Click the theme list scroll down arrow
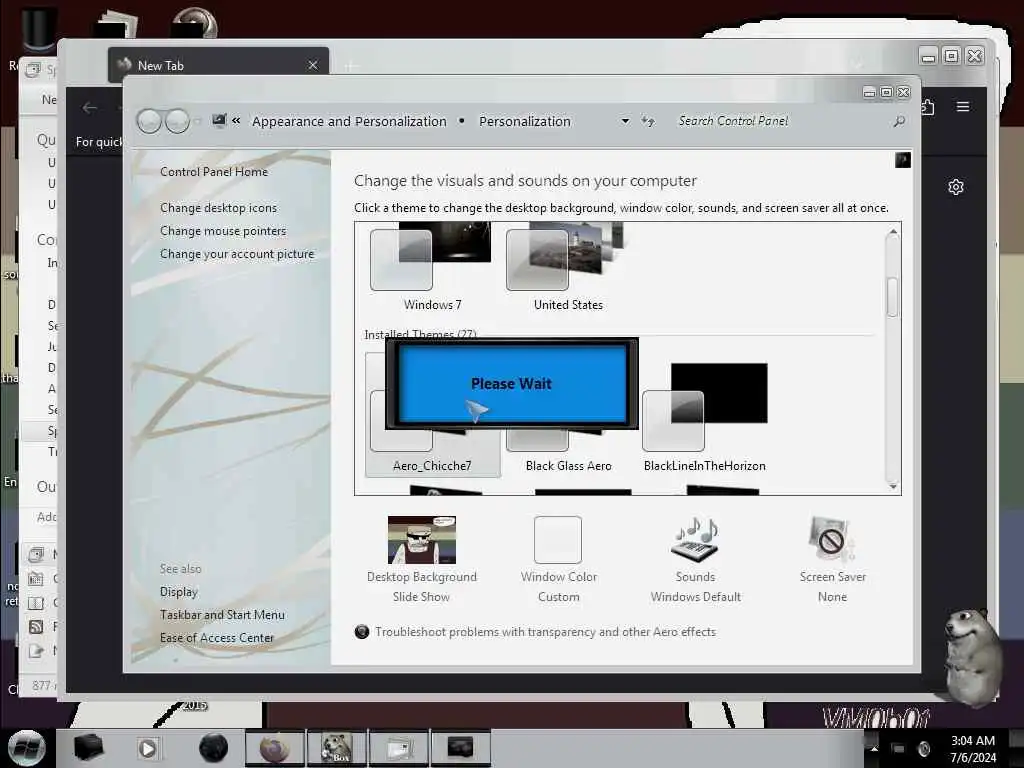This screenshot has height=768, width=1024. coord(893,486)
